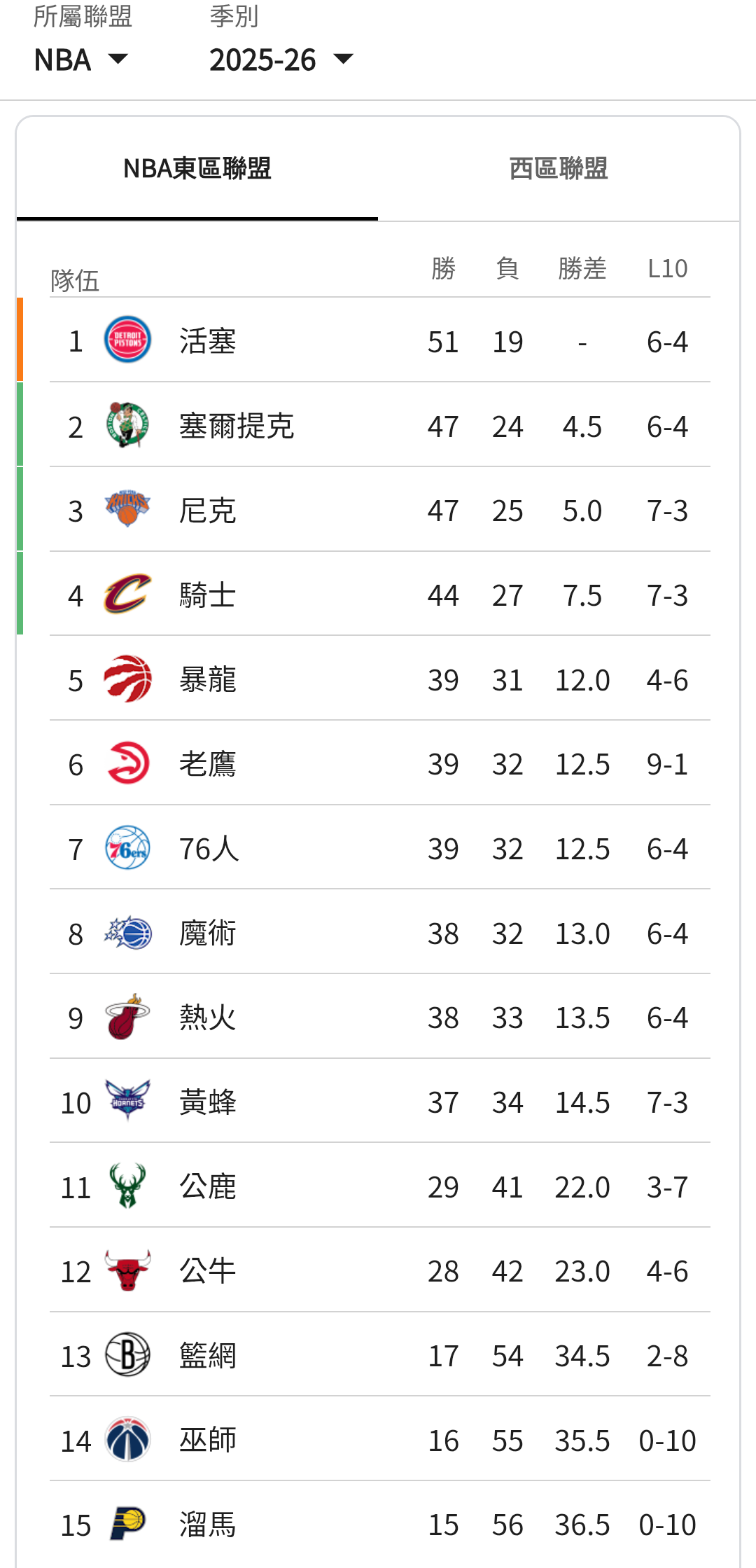The image size is (756, 1568).
Task: Click the Milwaukee Bucks logo
Action: point(127,1186)
